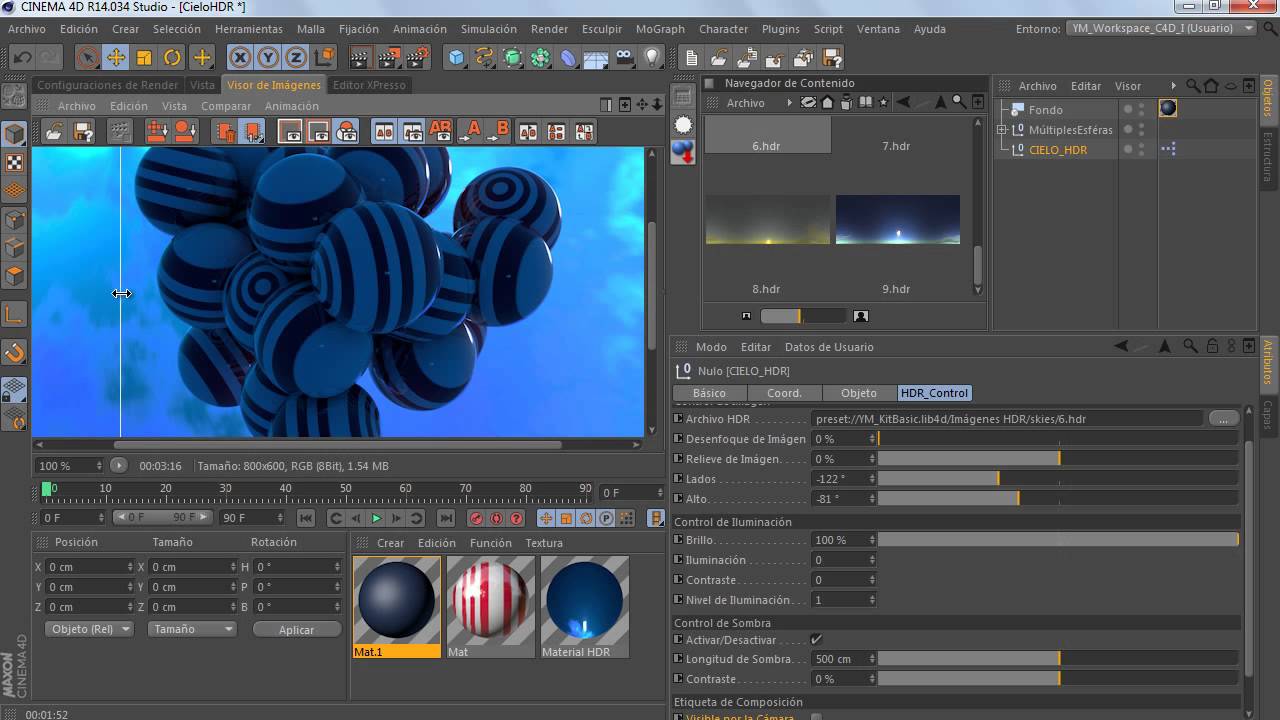This screenshot has height=720, width=1280.
Task: Select the Move tool in top toolbar
Action: (x=116, y=57)
